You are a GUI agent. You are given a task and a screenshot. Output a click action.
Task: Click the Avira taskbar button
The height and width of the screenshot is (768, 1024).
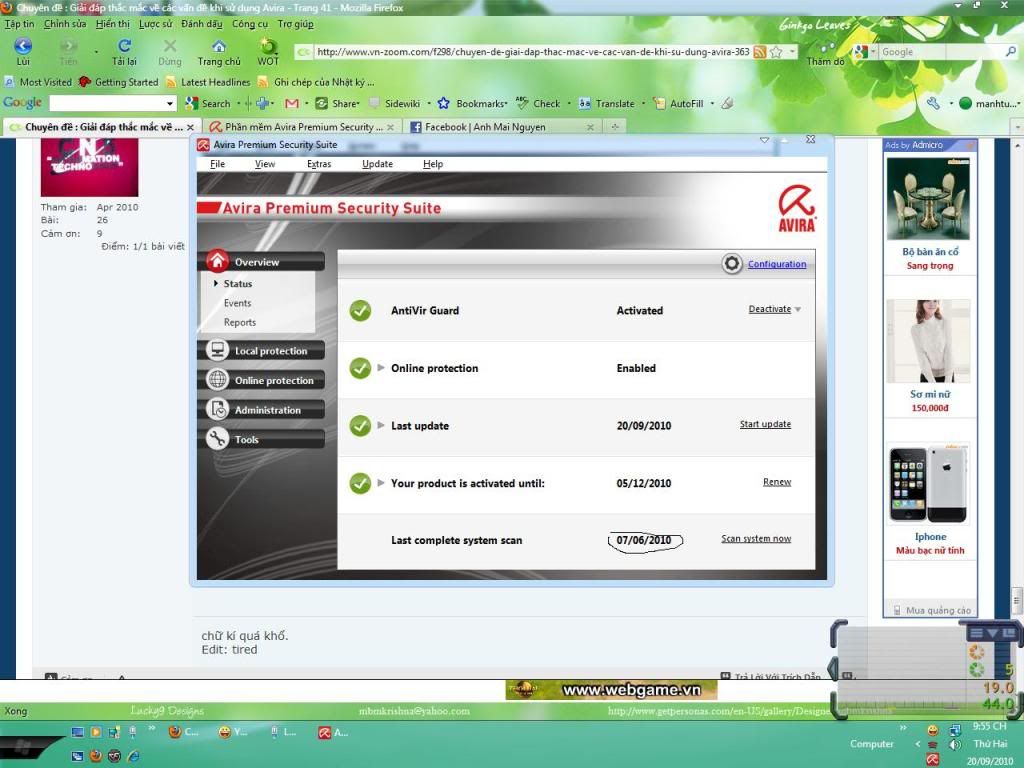click(x=333, y=733)
